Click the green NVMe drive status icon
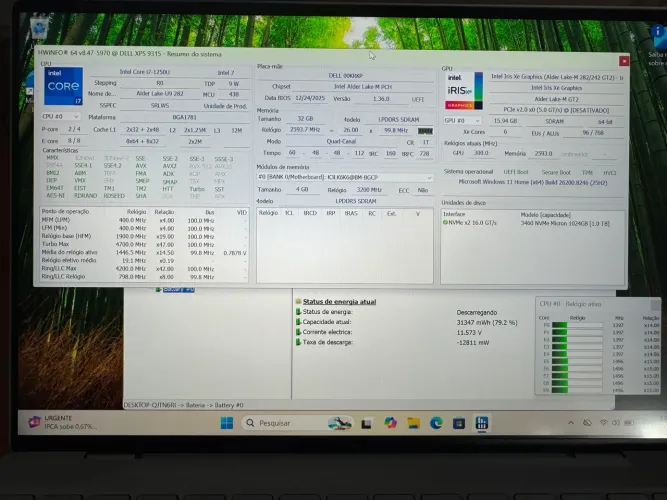Image resolution: width=667 pixels, height=500 pixels. (x=445, y=223)
